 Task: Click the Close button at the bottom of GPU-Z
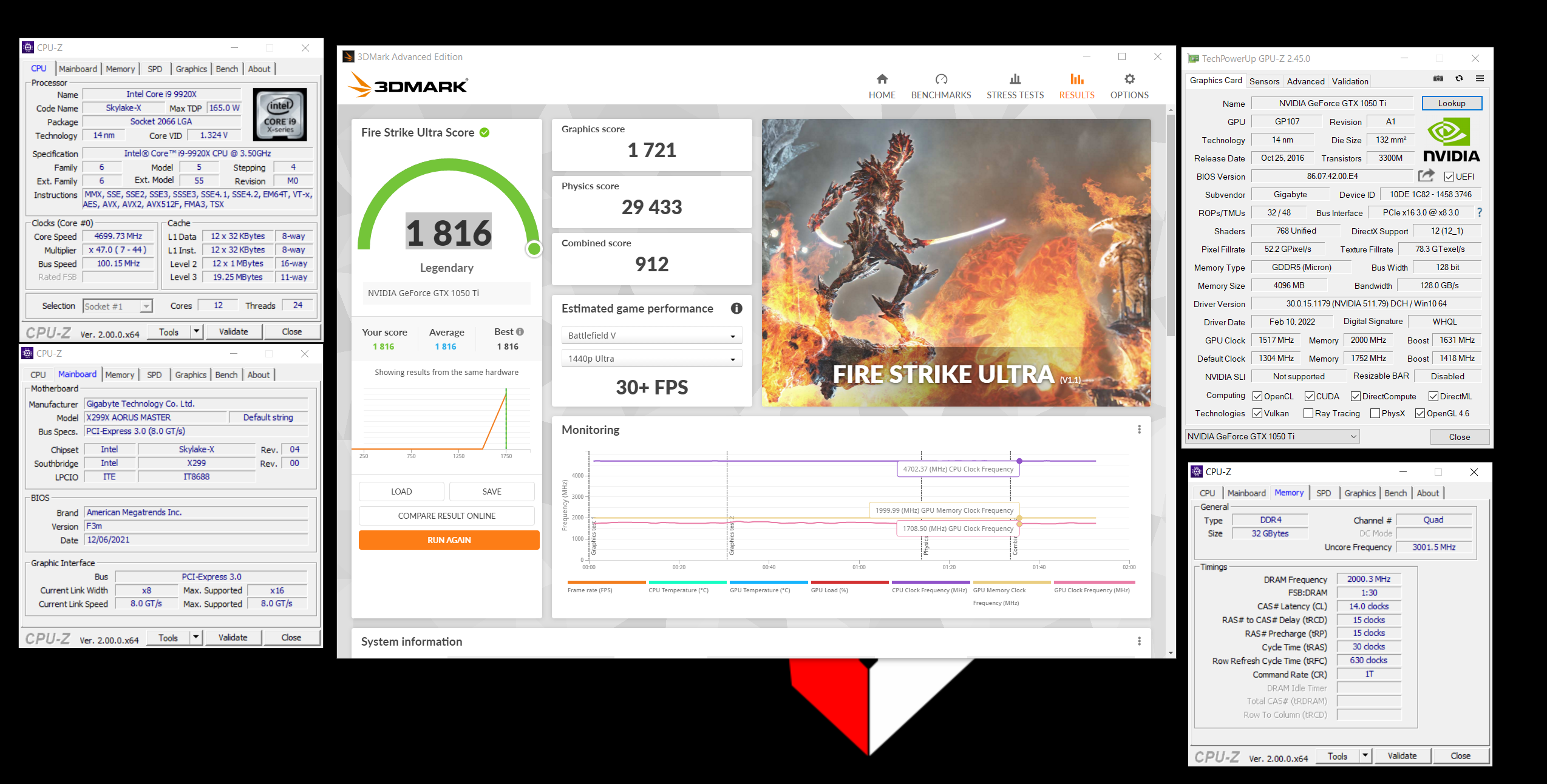(x=1459, y=437)
